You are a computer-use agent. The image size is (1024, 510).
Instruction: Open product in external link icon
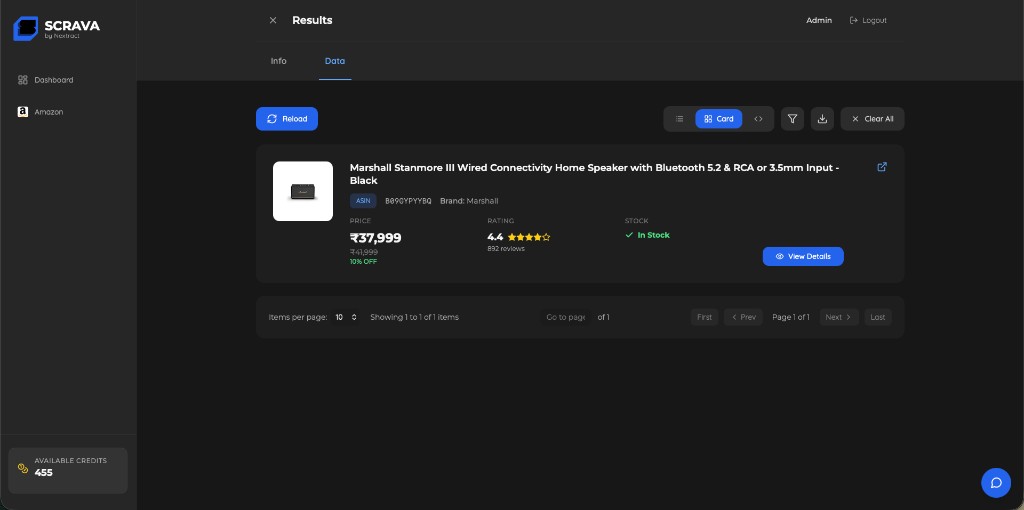pyautogui.click(x=882, y=167)
